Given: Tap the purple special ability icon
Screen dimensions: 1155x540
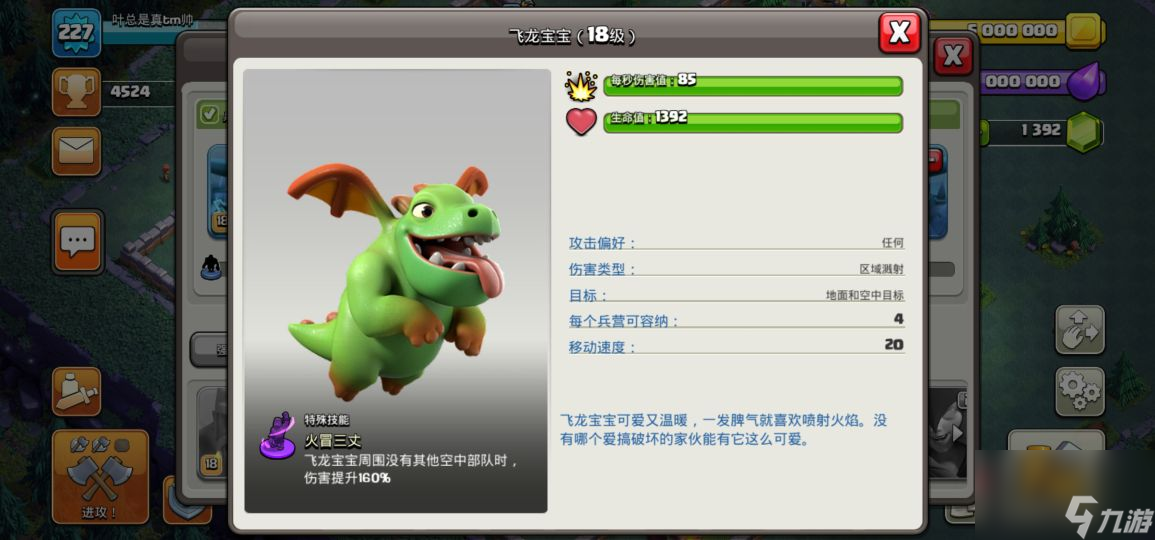Looking at the screenshot, I should (278, 436).
